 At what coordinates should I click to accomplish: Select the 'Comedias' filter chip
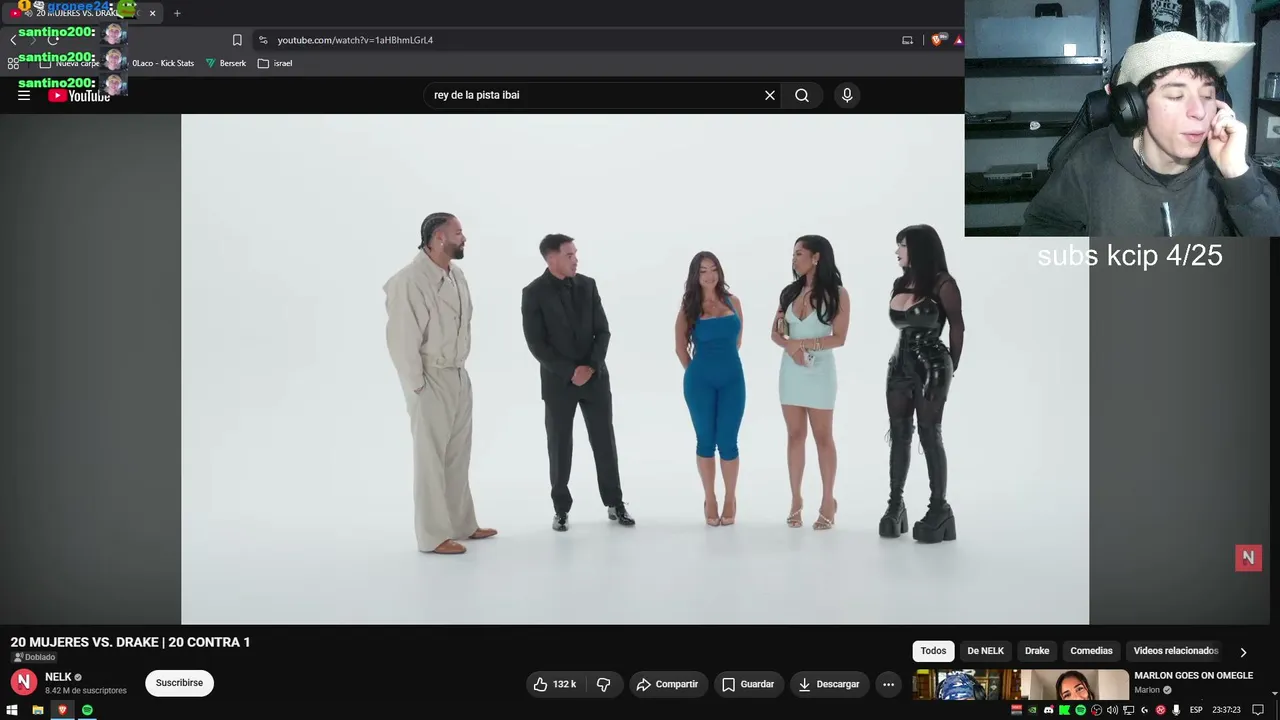[x=1091, y=651]
